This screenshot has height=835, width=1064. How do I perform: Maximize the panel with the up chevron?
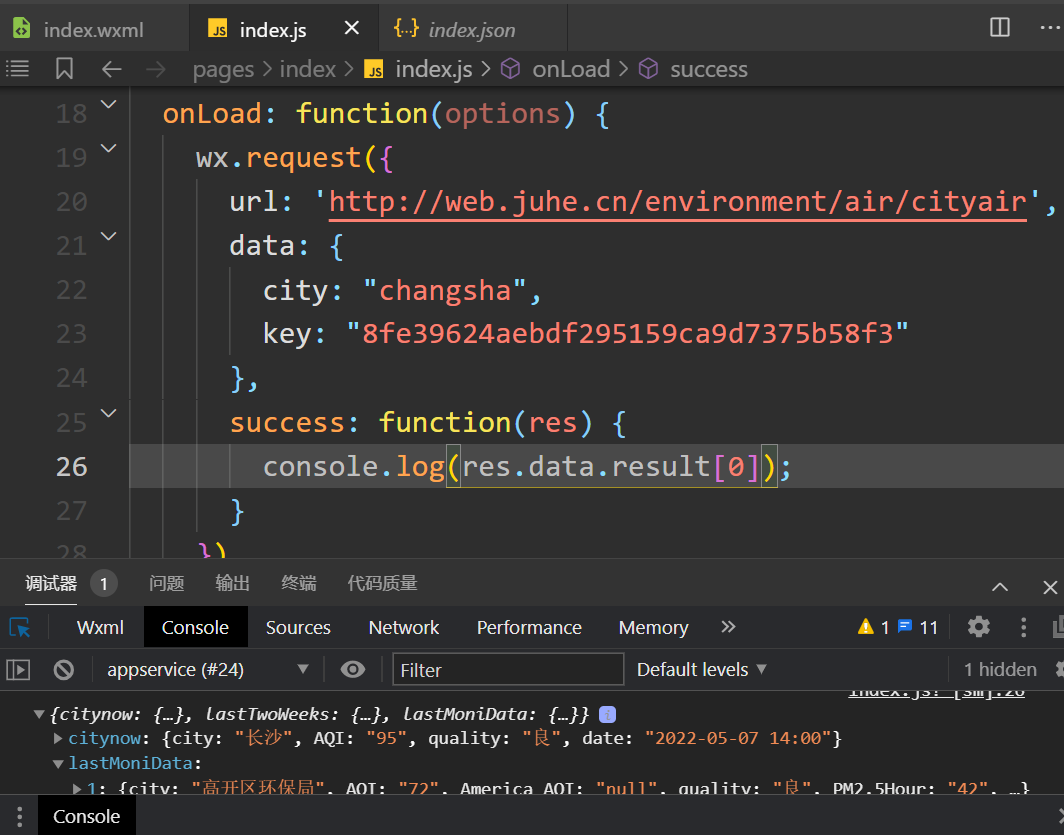click(1000, 587)
